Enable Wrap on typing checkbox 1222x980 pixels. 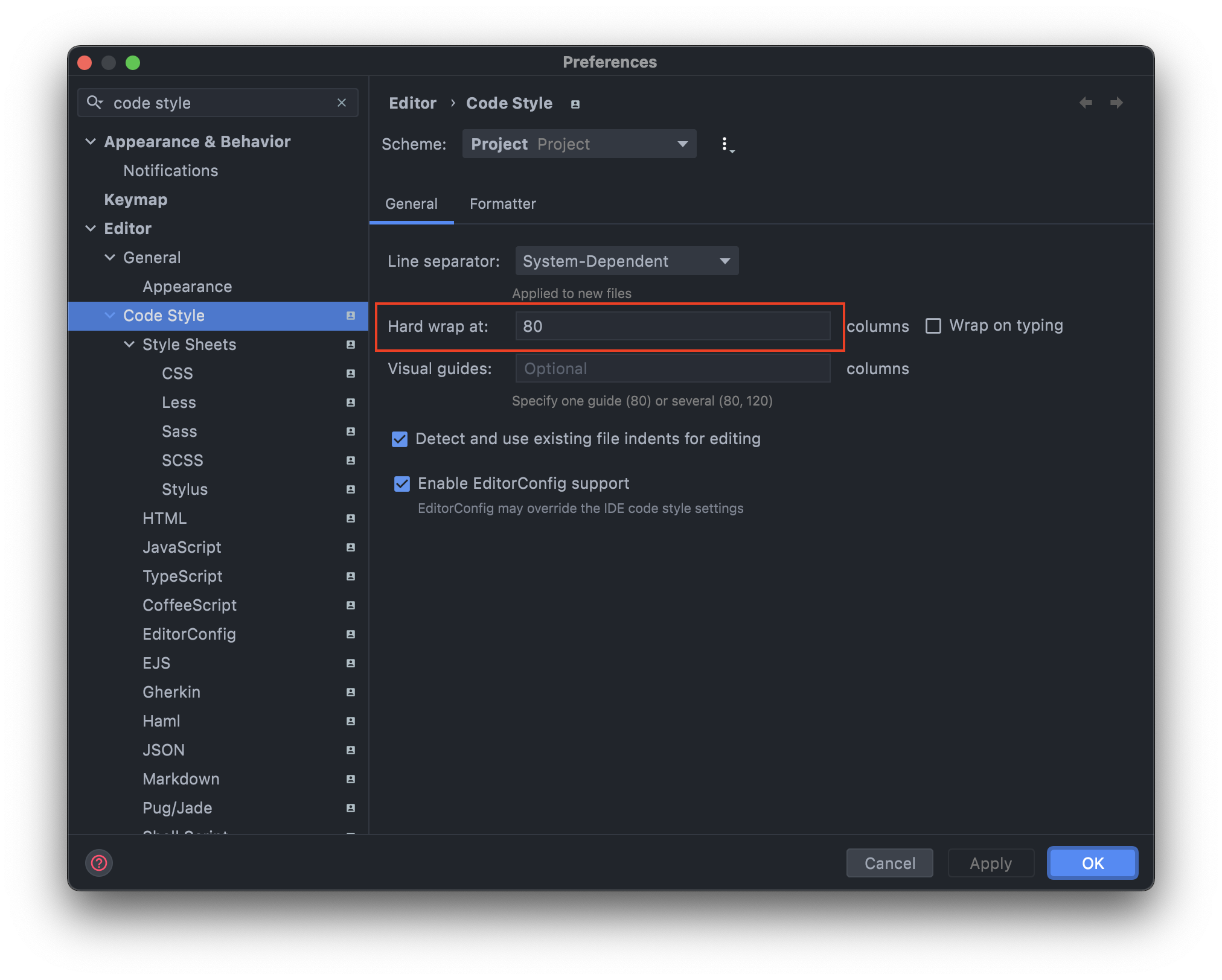(x=933, y=326)
